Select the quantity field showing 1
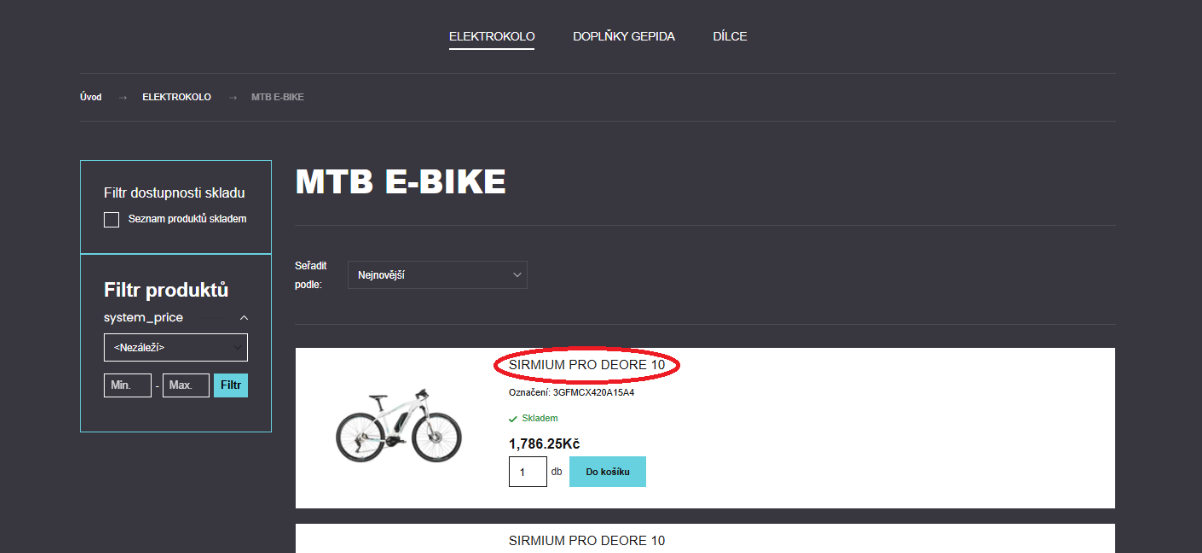This screenshot has height=553, width=1202. point(527,472)
